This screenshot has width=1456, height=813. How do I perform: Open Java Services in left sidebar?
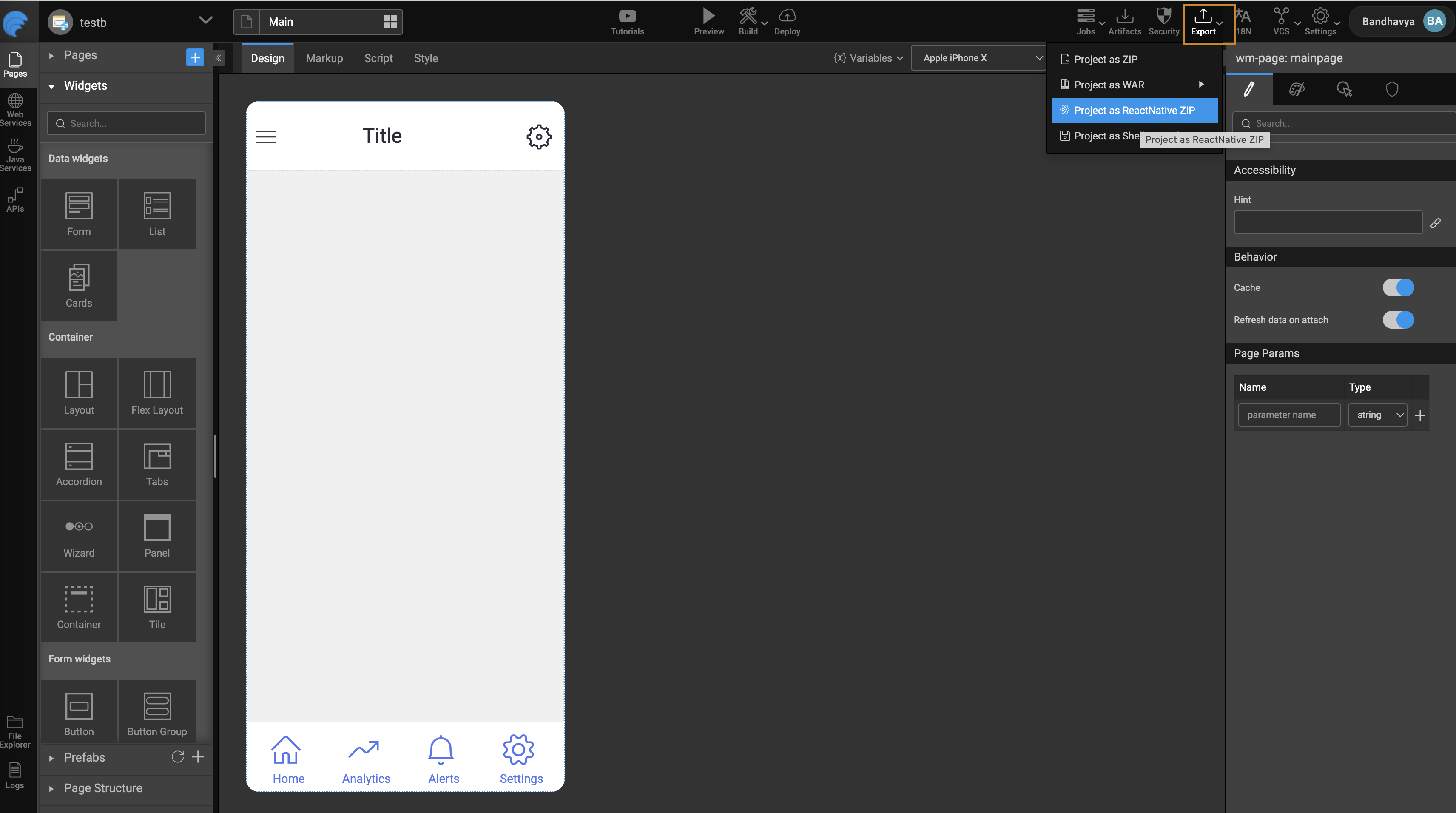click(15, 155)
